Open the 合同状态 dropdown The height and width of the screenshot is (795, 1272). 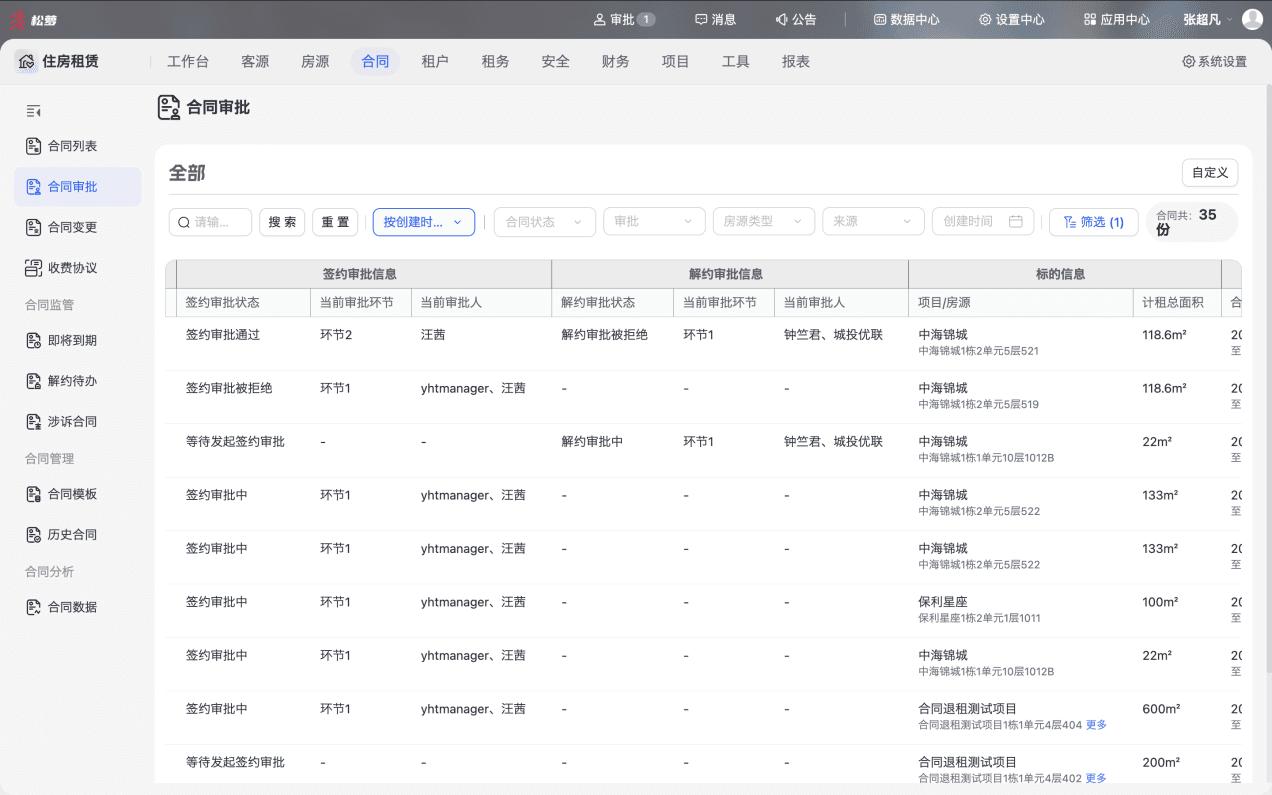(545, 222)
